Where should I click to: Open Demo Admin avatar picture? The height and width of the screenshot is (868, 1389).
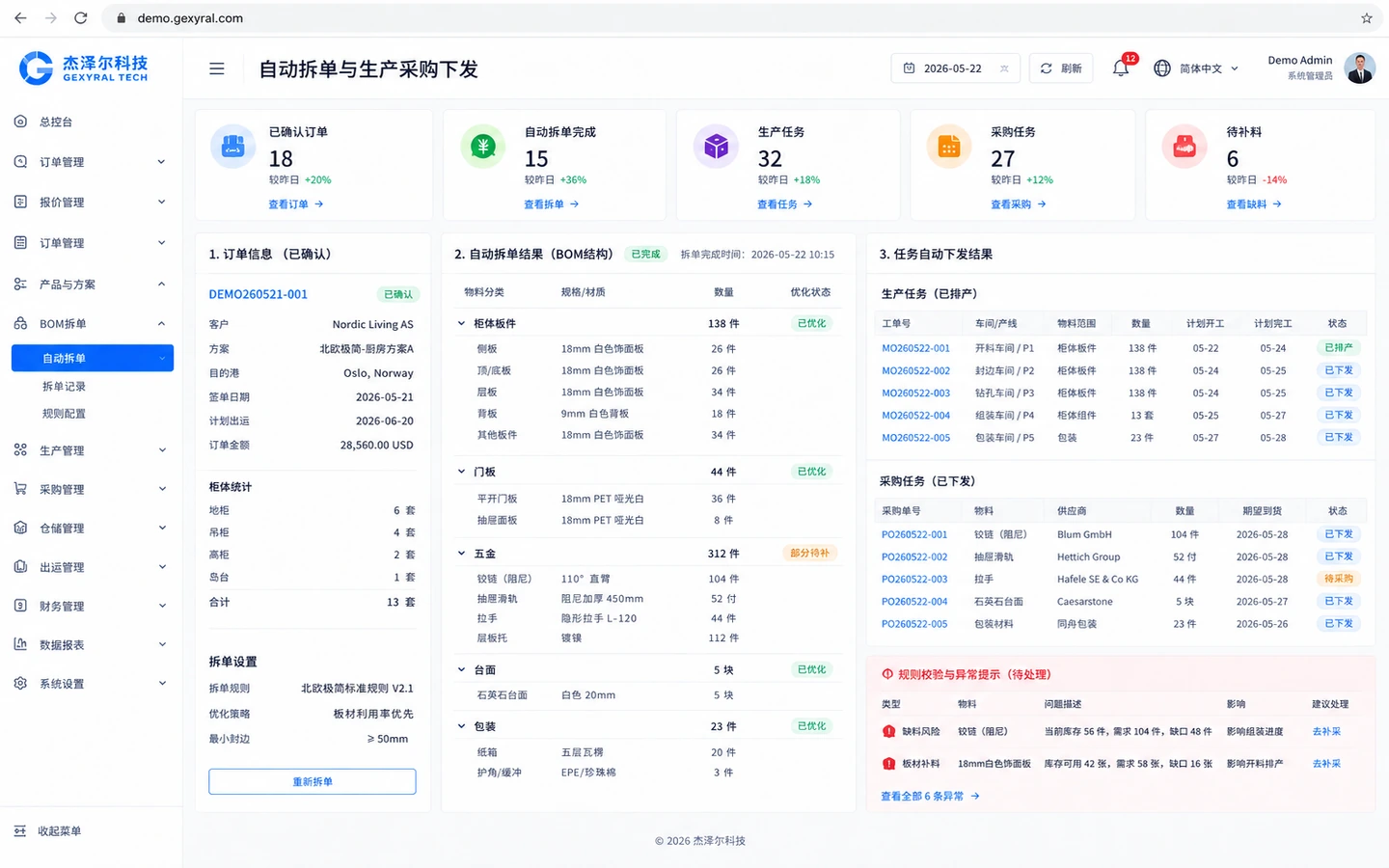[x=1360, y=68]
